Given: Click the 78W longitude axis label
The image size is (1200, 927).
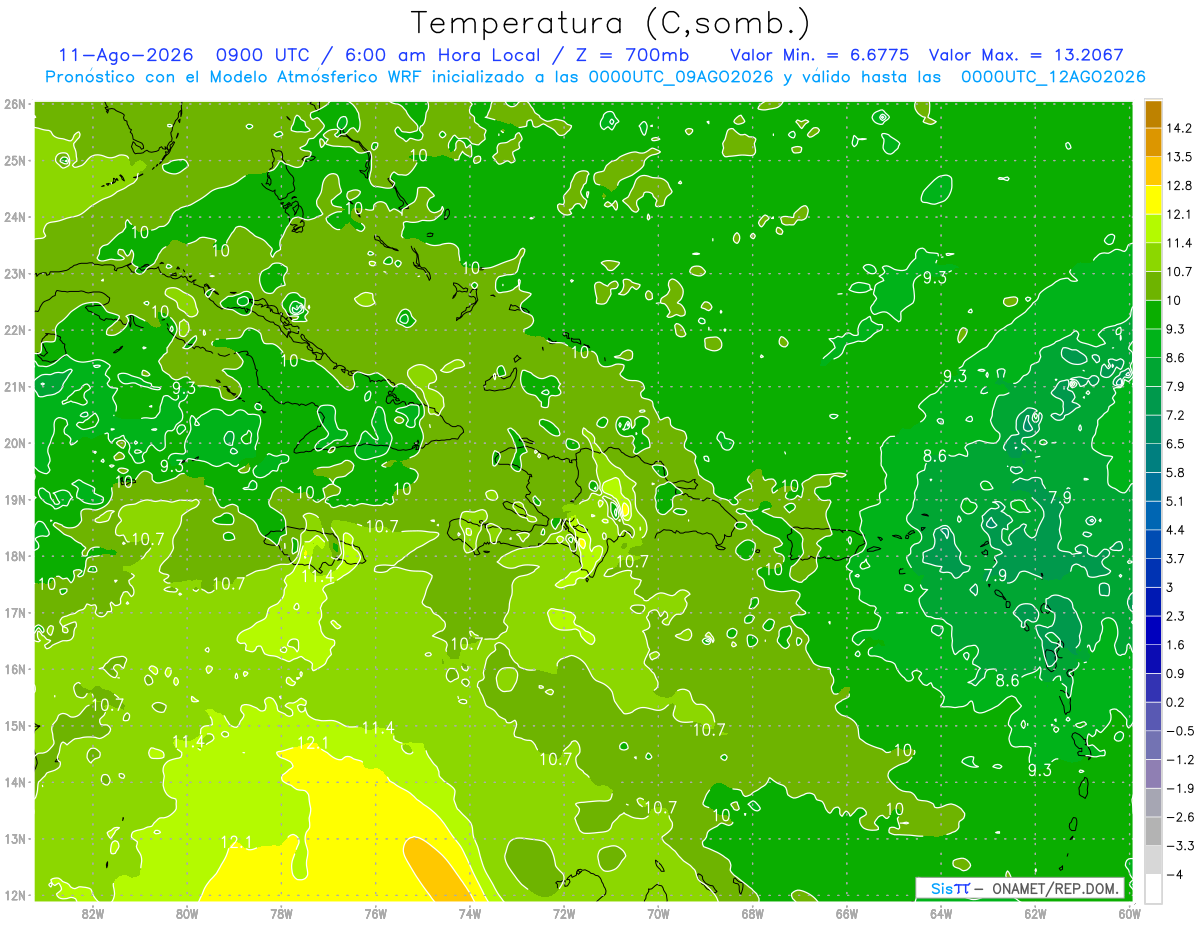Looking at the screenshot, I should point(281,913).
